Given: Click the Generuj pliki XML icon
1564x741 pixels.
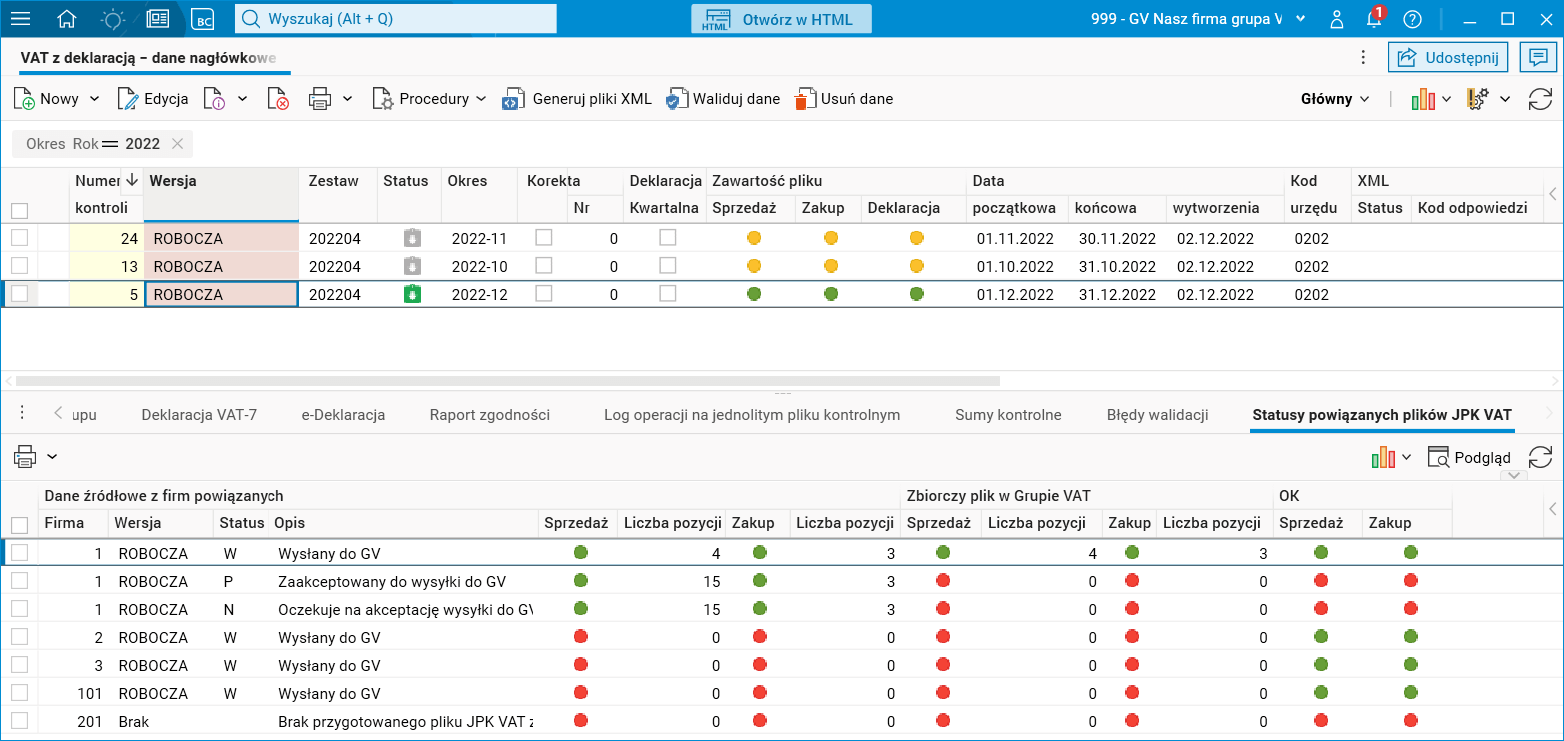Looking at the screenshot, I should click(x=513, y=99).
